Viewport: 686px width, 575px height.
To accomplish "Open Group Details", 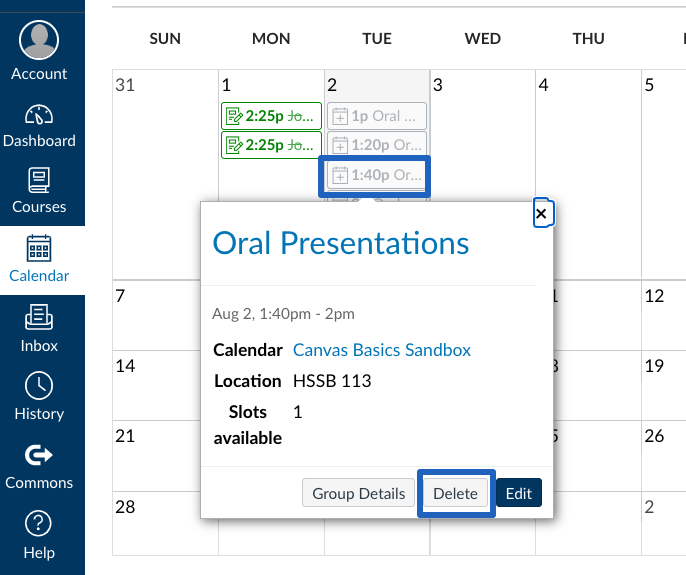I will [x=358, y=493].
